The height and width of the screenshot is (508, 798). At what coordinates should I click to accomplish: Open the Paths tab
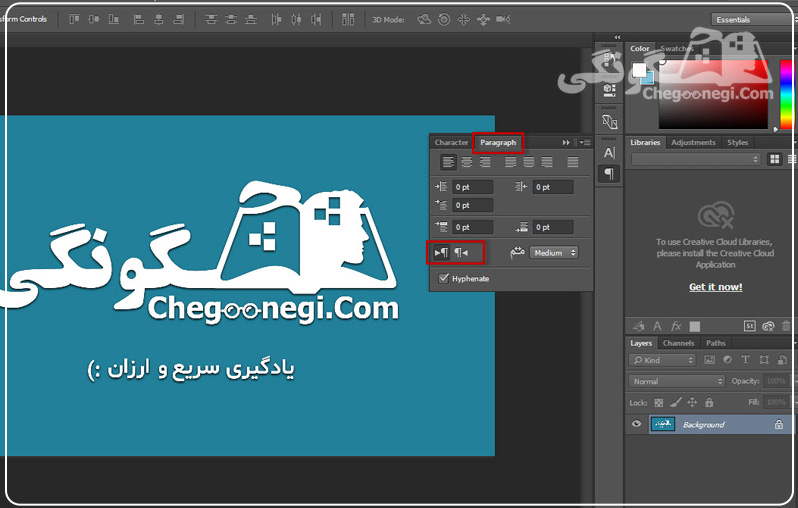pyautogui.click(x=716, y=343)
